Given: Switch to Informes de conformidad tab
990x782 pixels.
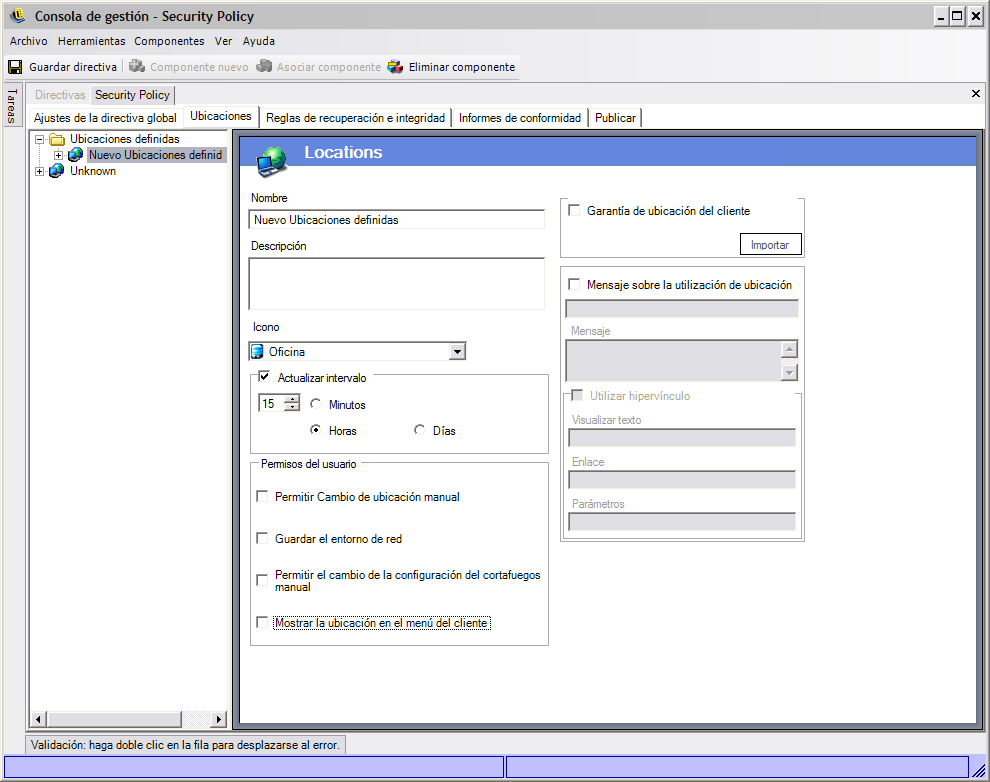Looking at the screenshot, I should coord(520,118).
